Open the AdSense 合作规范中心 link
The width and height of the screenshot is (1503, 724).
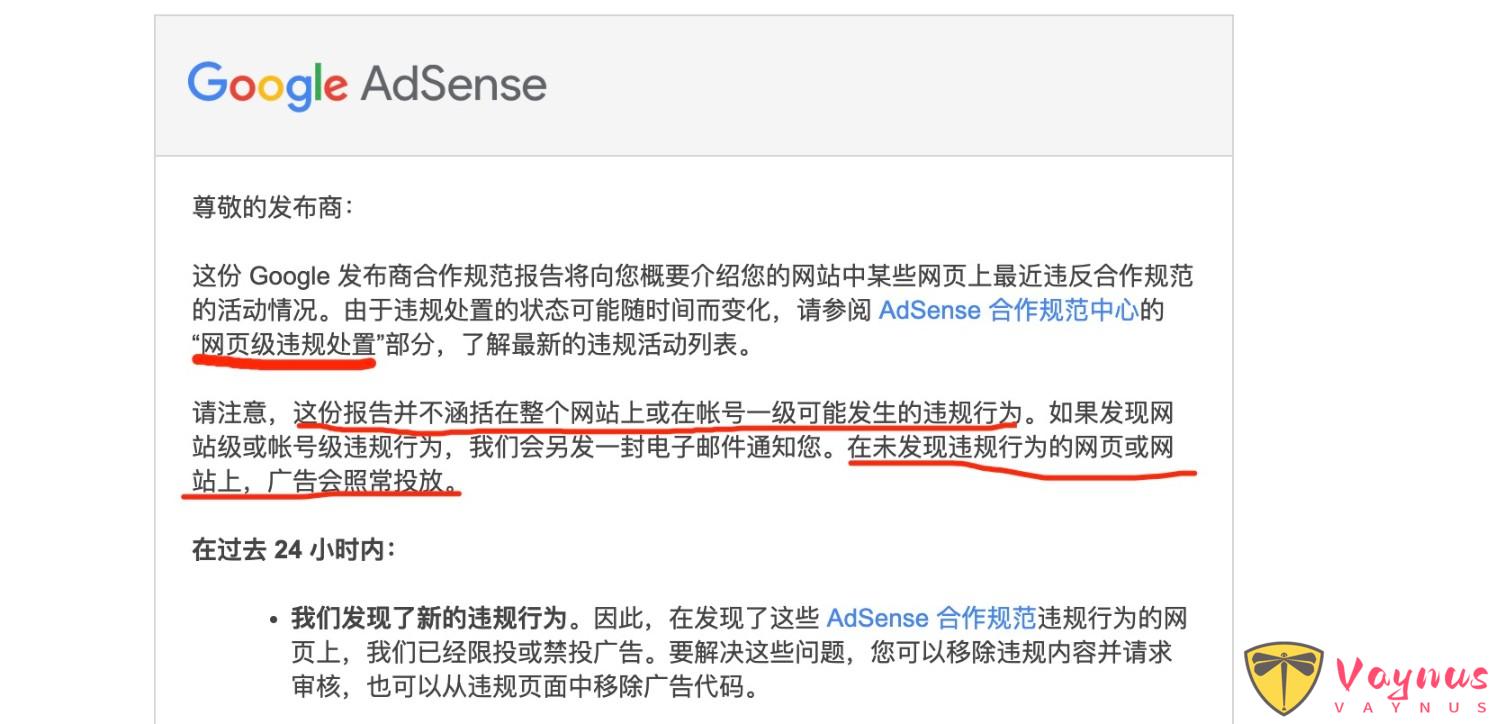1008,310
